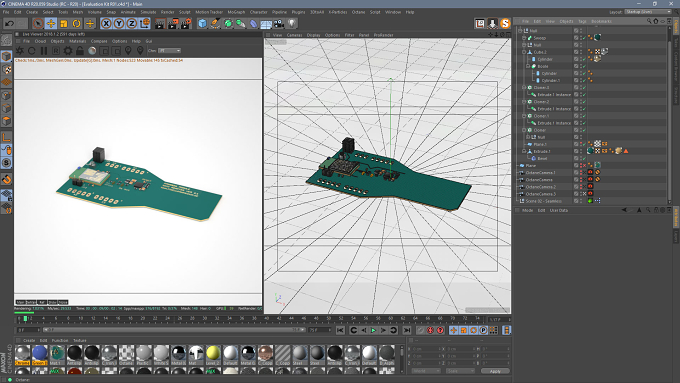Toggle the coordinate system icon
The image size is (680, 383).
tap(145, 23)
